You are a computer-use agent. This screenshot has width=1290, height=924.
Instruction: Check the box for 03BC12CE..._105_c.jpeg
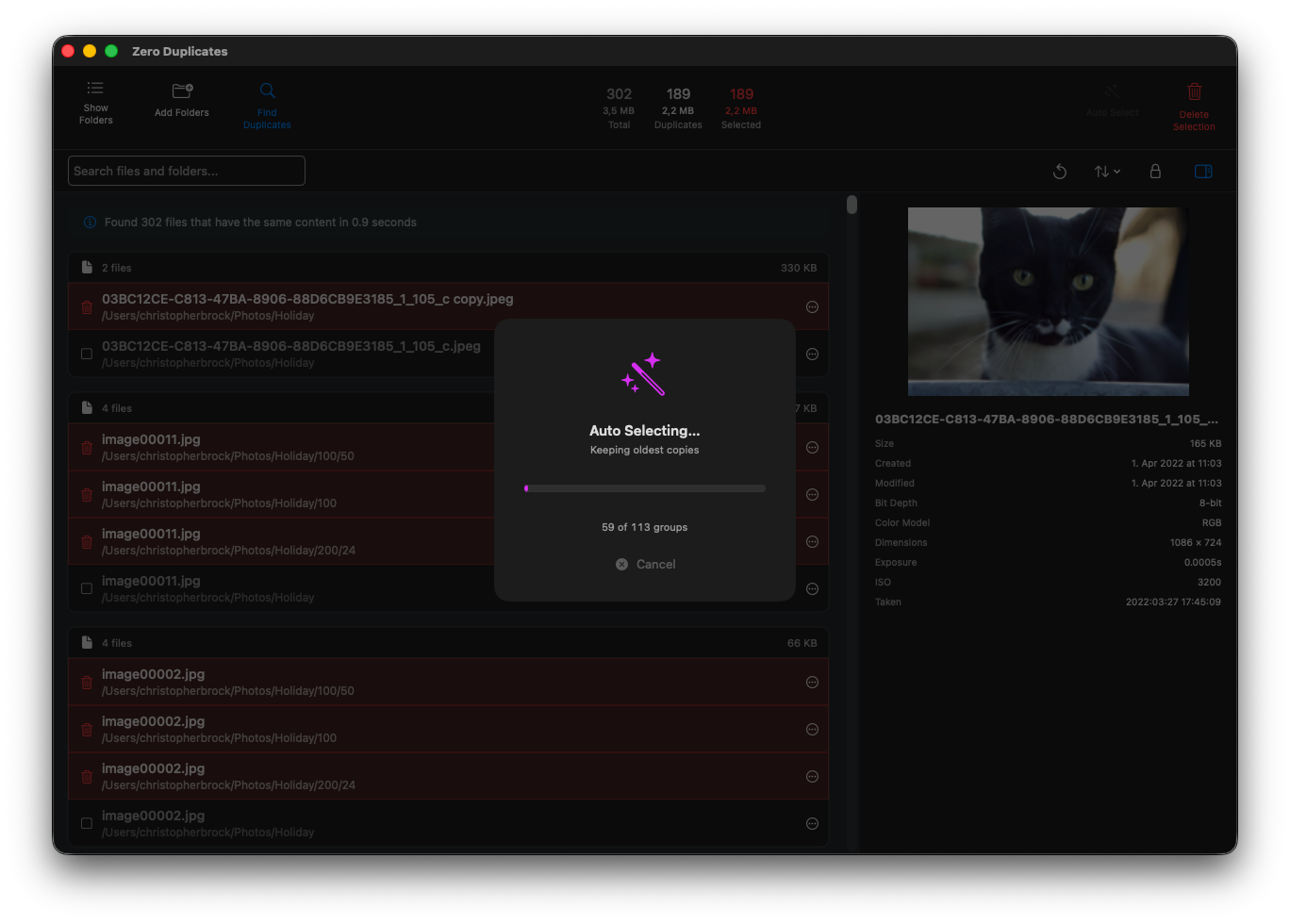(87, 355)
